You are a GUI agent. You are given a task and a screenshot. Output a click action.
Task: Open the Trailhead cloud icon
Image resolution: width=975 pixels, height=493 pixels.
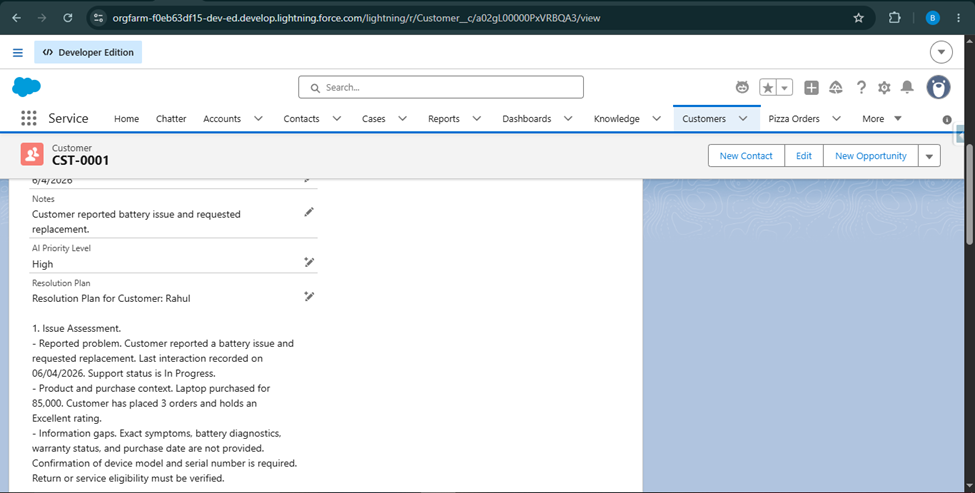(x=836, y=88)
